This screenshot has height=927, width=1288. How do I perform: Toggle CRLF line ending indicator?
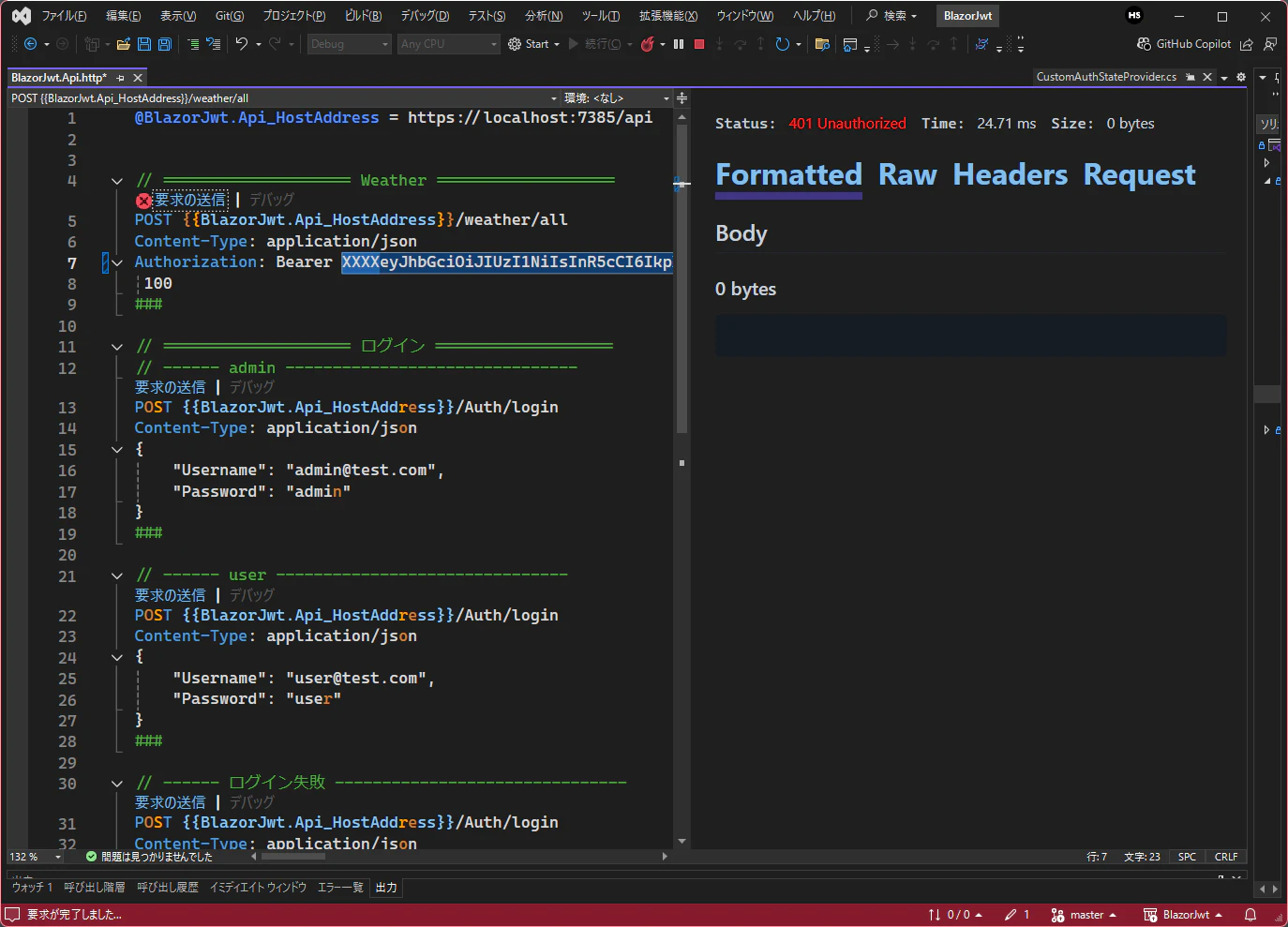coord(1225,857)
